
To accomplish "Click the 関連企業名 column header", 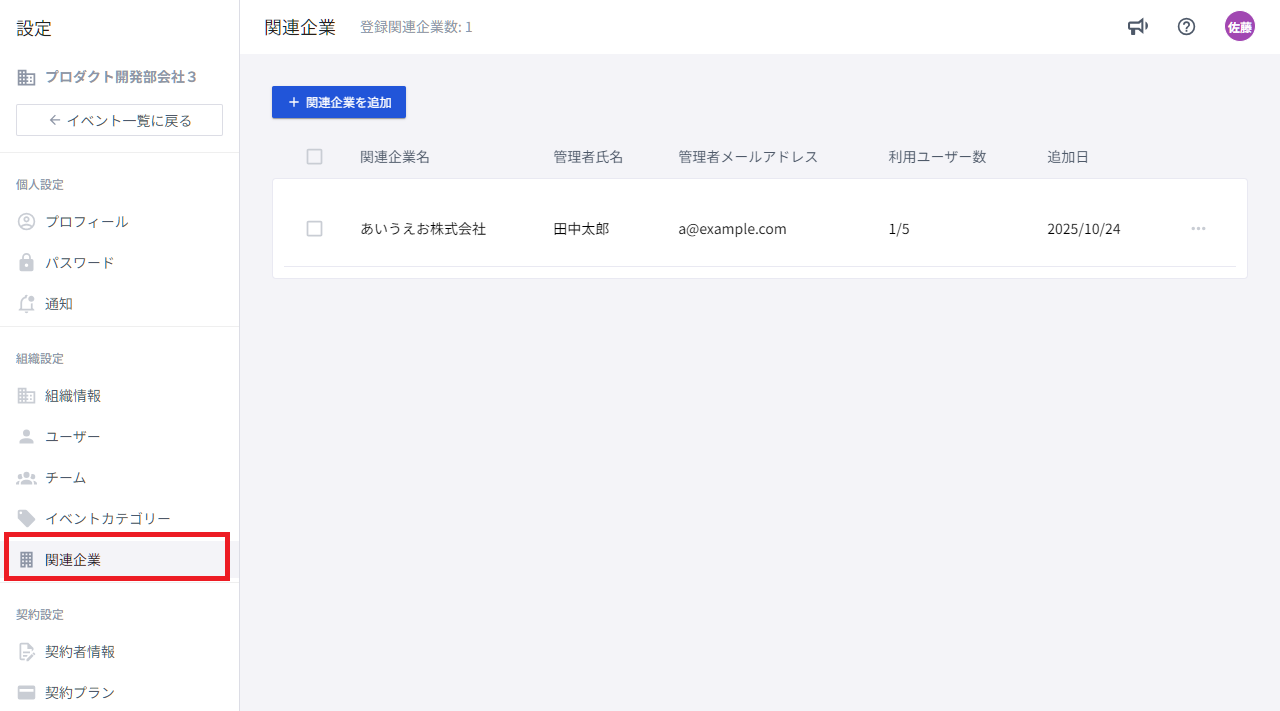I will (x=395, y=157).
